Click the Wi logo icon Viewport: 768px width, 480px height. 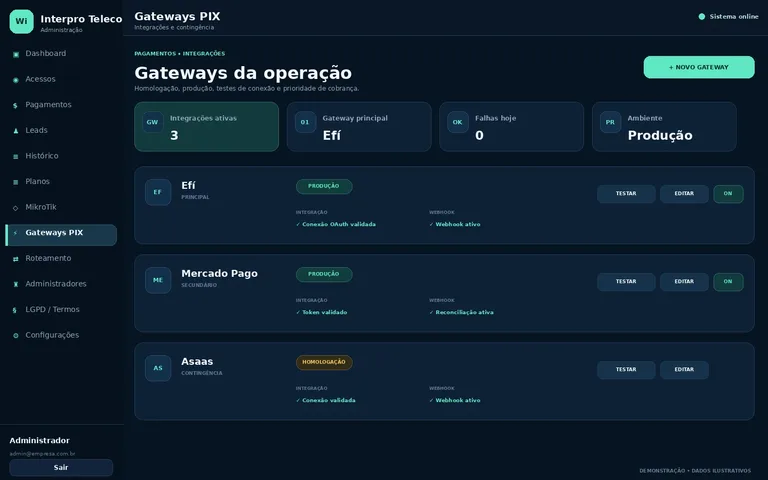pos(22,22)
